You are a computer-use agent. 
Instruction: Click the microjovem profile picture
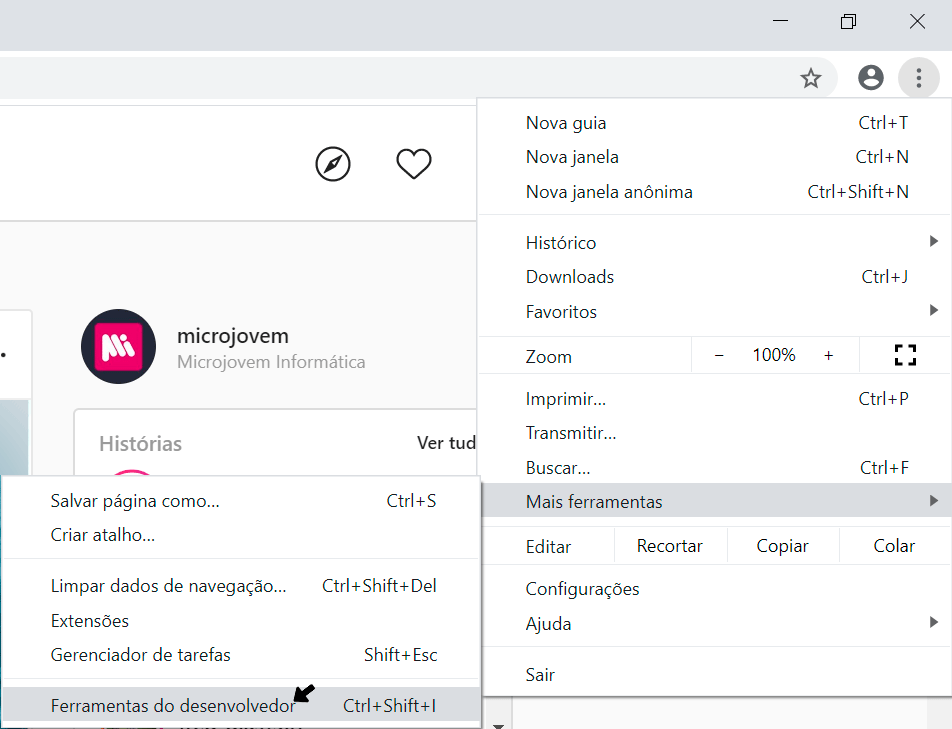118,347
